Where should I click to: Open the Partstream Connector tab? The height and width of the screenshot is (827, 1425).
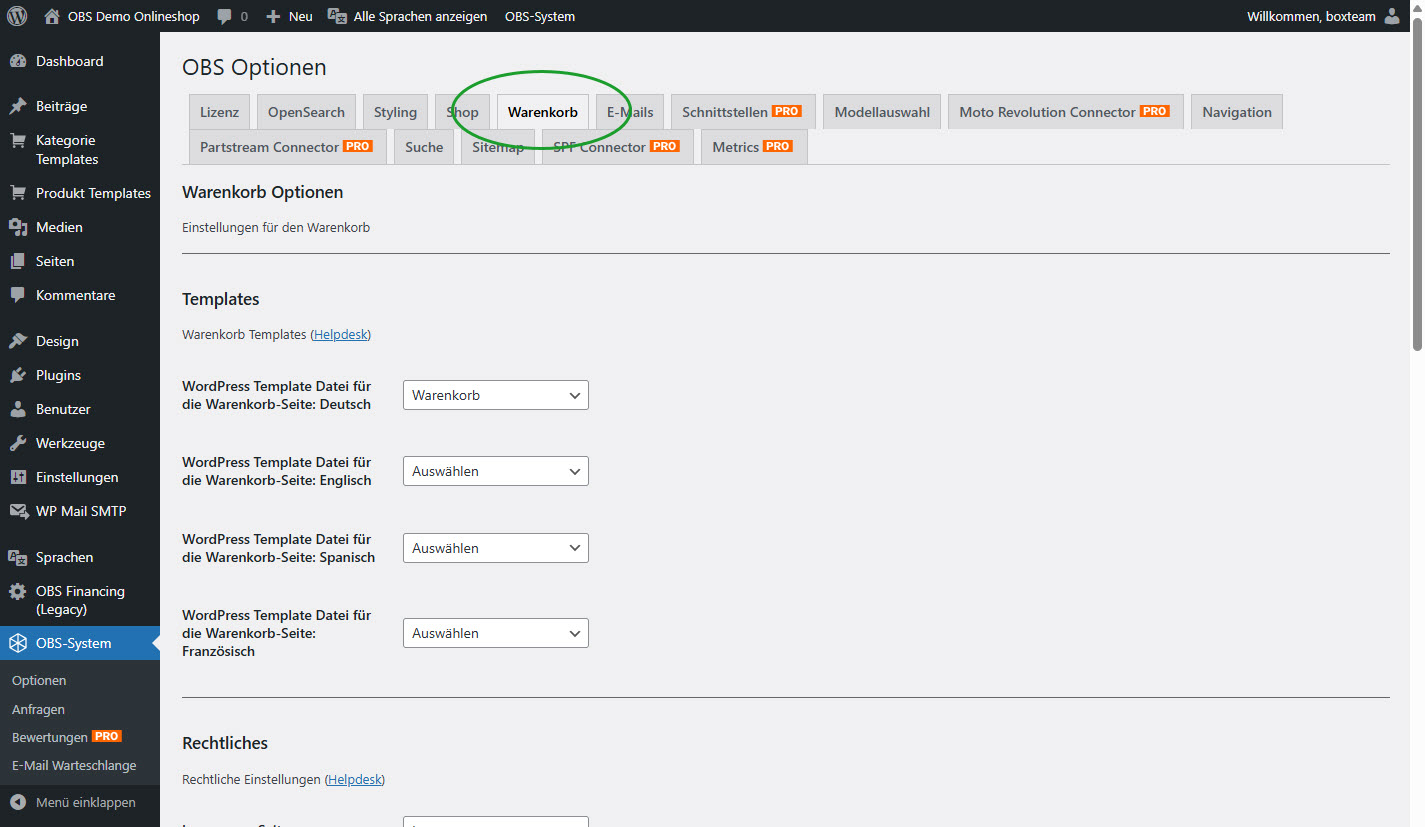tap(287, 147)
